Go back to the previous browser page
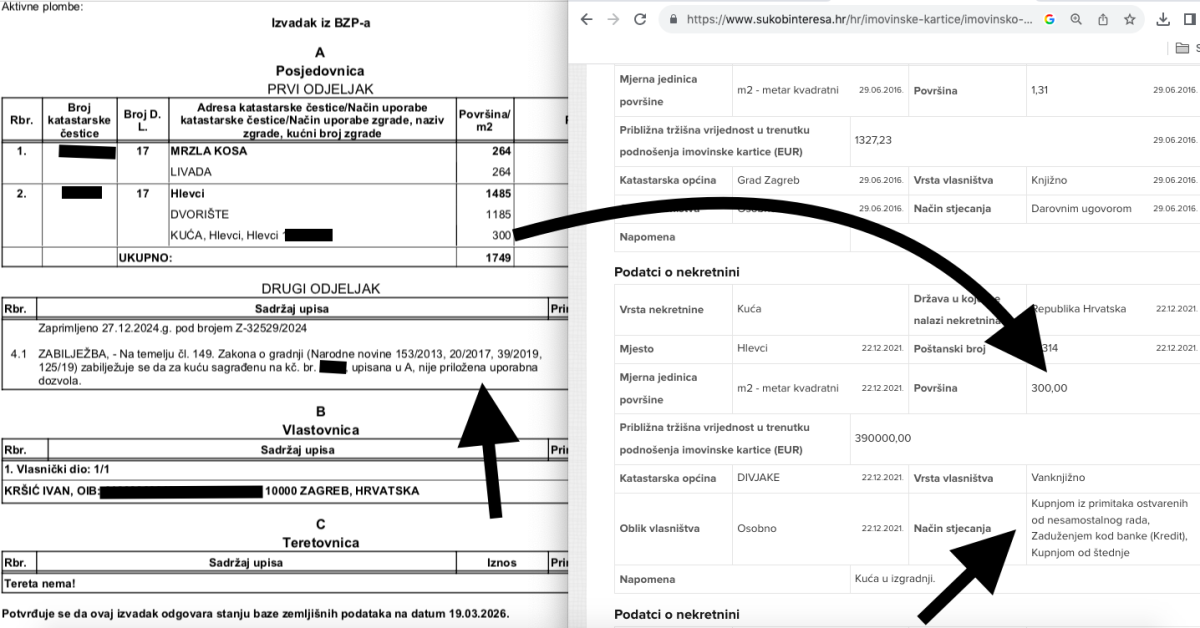The image size is (1200, 628). [587, 19]
